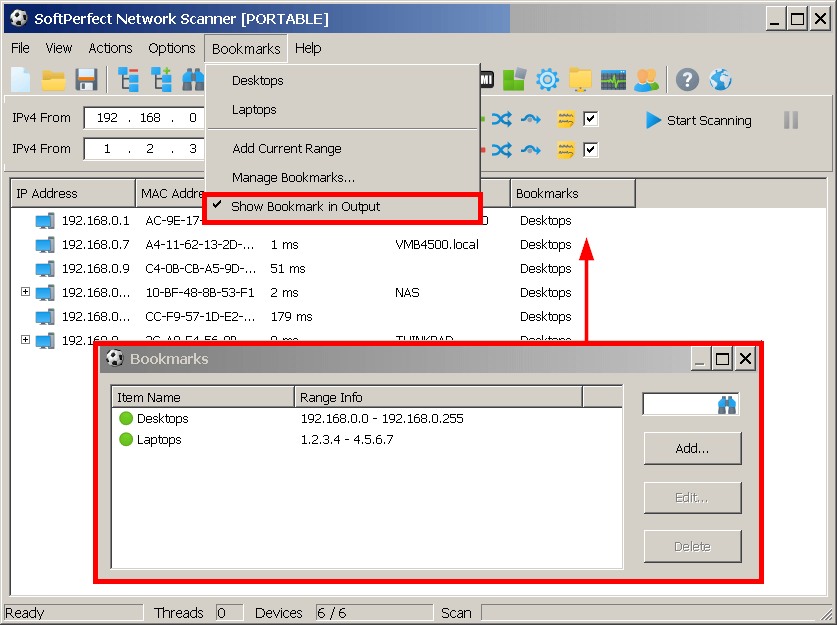This screenshot has width=837, height=625.
Task: Open the Help menu
Action: [308, 48]
